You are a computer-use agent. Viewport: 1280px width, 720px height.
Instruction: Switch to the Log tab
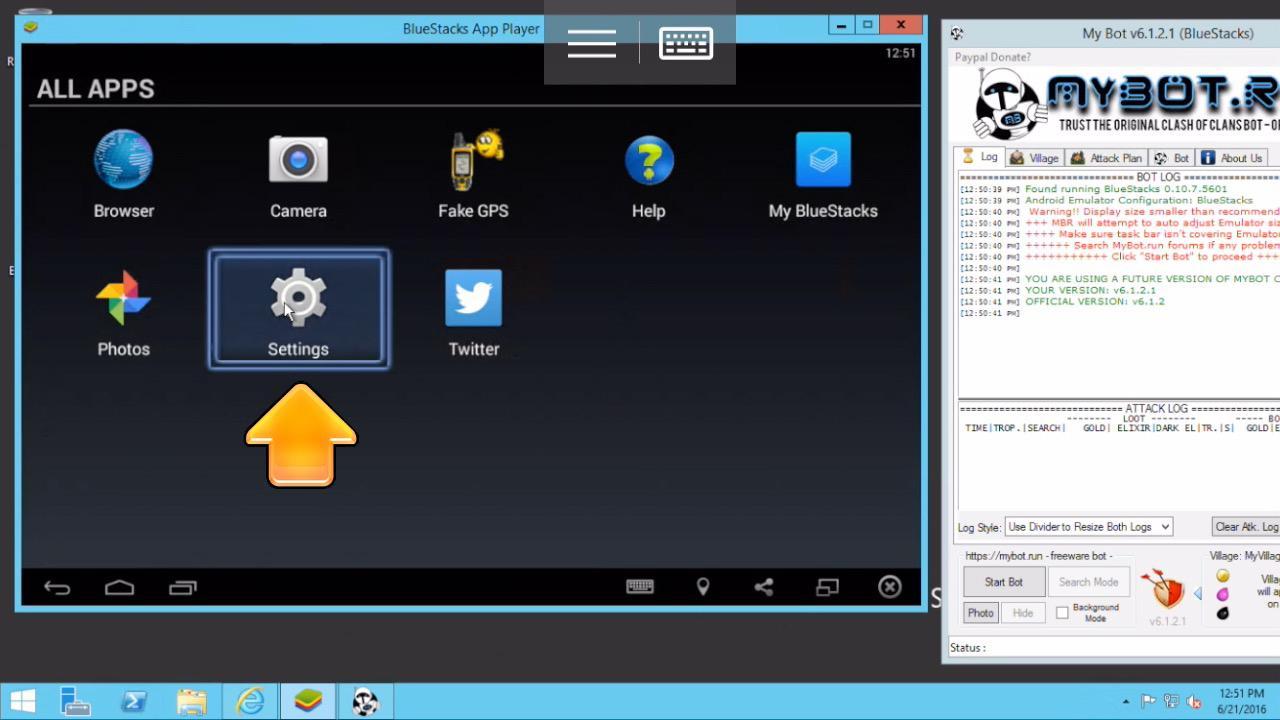coord(979,157)
